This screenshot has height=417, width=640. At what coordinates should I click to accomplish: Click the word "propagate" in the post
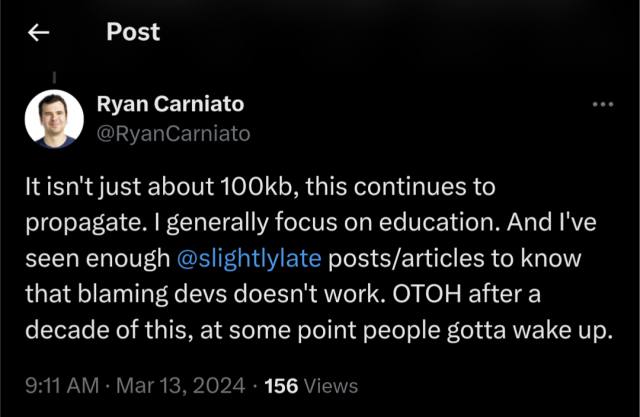coord(75,223)
